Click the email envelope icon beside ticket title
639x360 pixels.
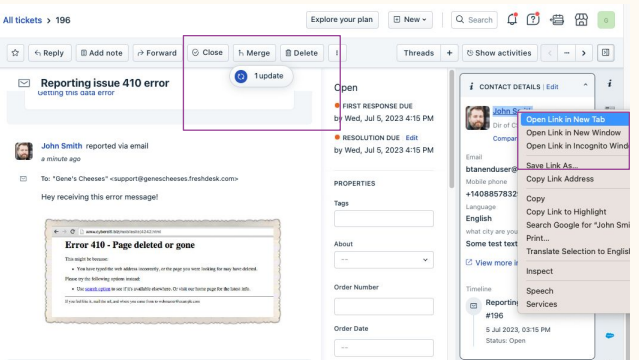[24, 83]
